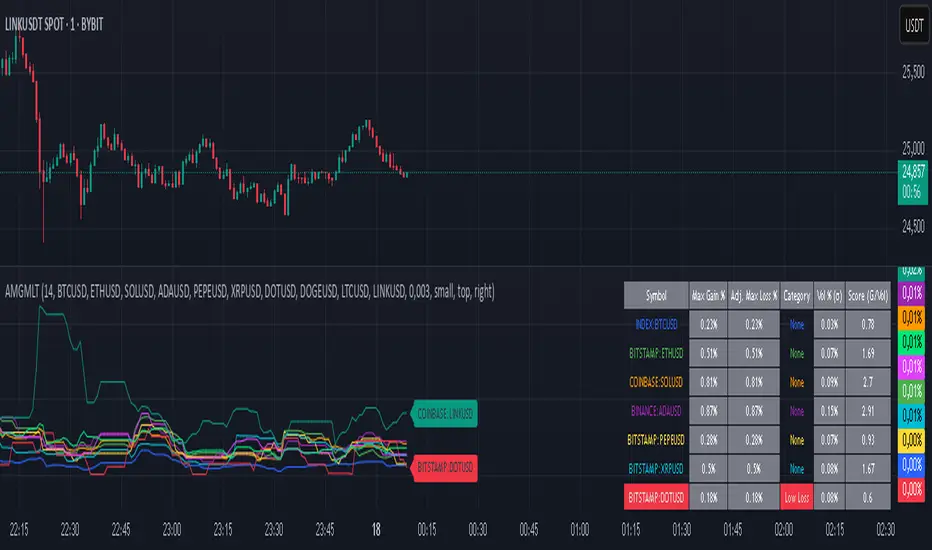932x550 pixels.
Task: Open the USDT currency selector
Action: tap(911, 22)
